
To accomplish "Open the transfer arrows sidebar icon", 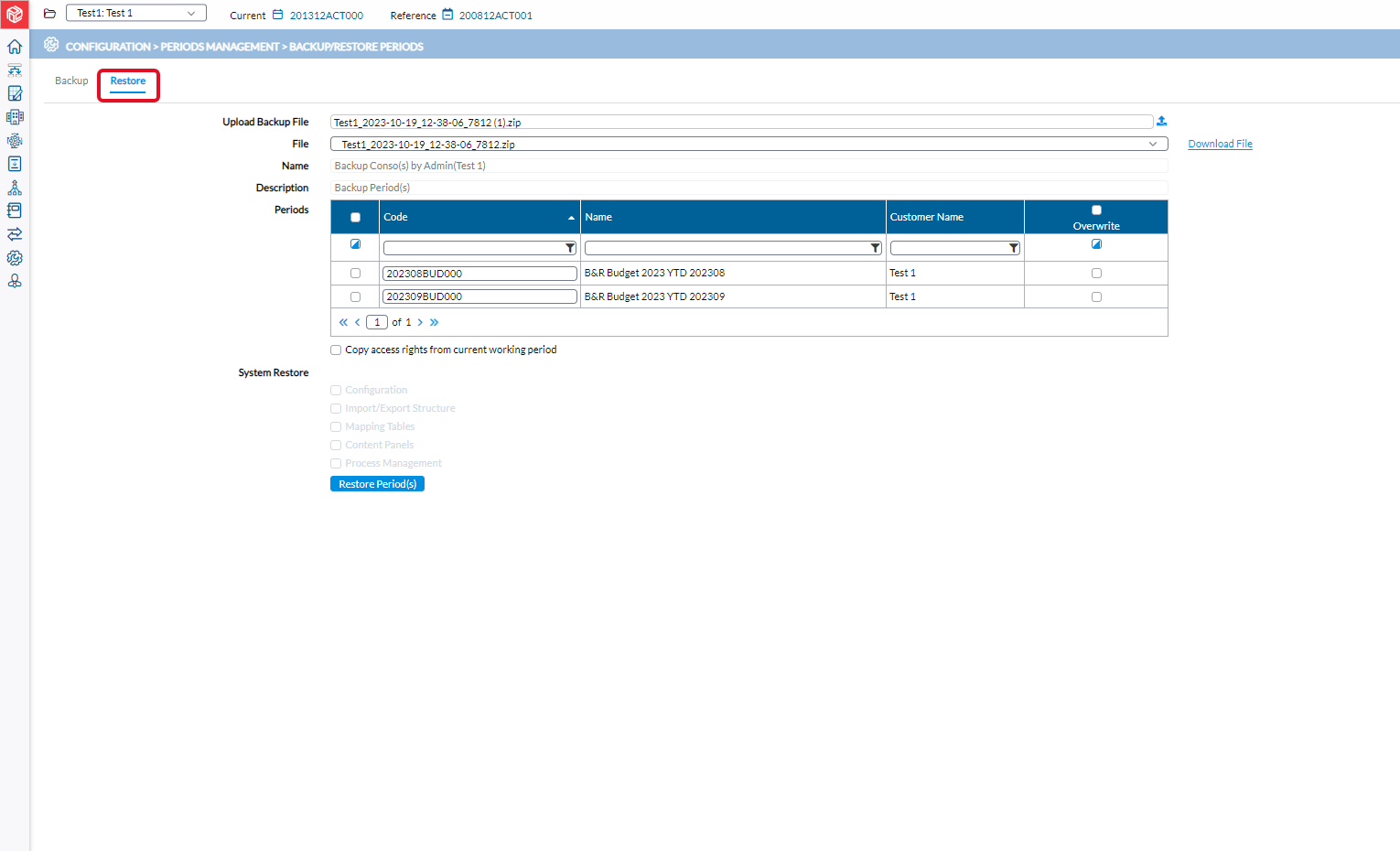I will point(15,234).
